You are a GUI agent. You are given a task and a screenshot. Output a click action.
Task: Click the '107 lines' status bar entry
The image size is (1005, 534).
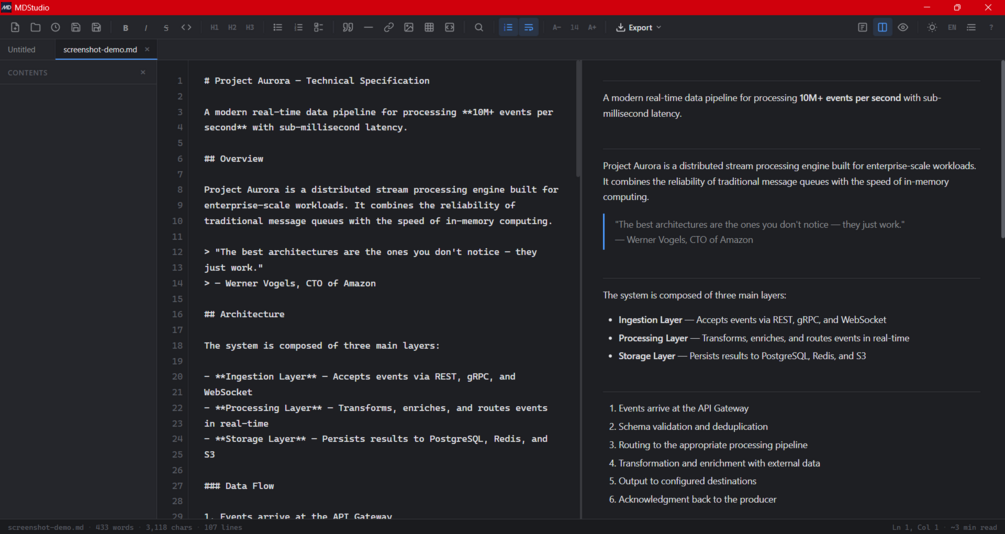pyautogui.click(x=223, y=528)
